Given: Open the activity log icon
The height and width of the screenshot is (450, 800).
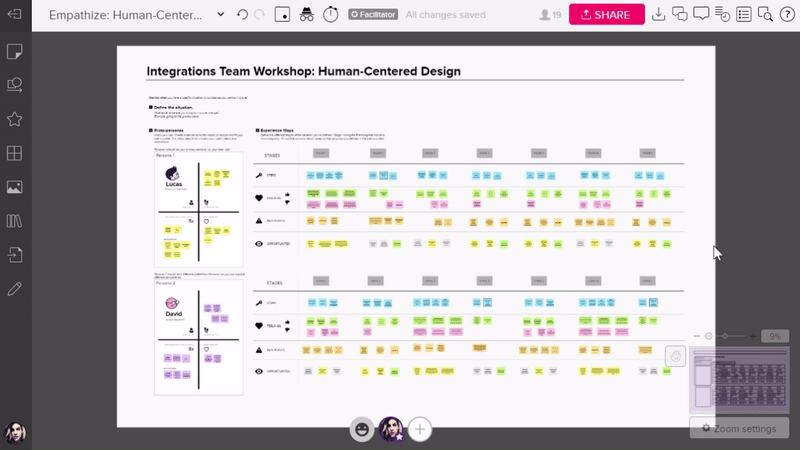Looking at the screenshot, I should 722,14.
